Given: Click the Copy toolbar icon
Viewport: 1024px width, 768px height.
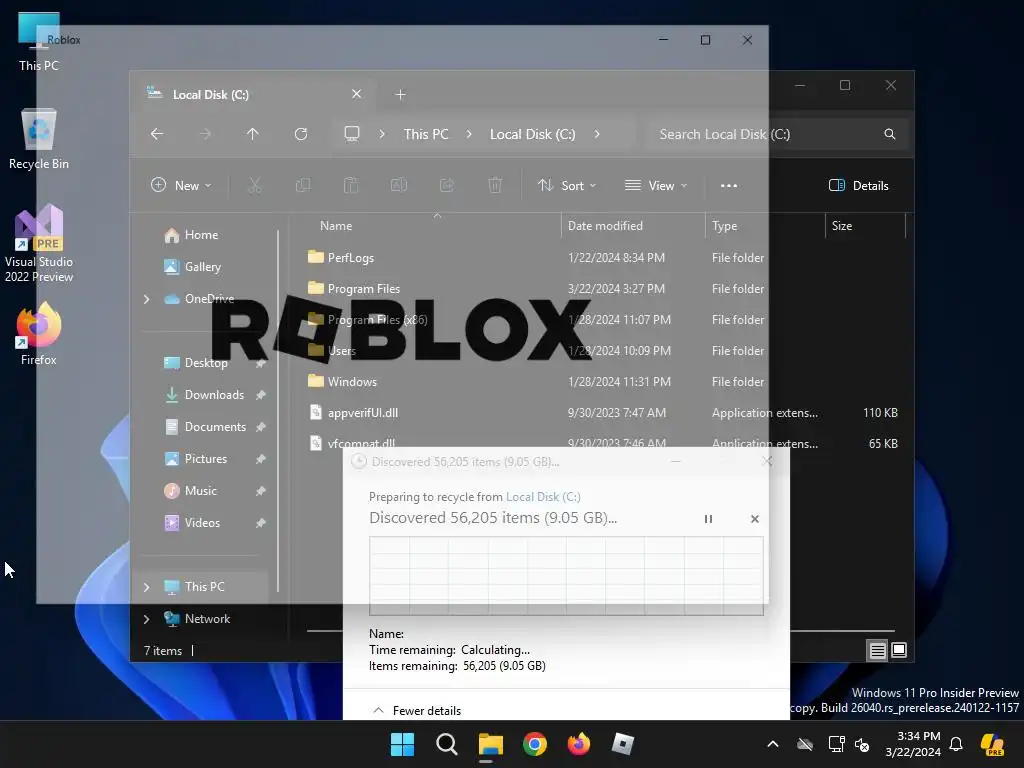Looking at the screenshot, I should point(302,185).
